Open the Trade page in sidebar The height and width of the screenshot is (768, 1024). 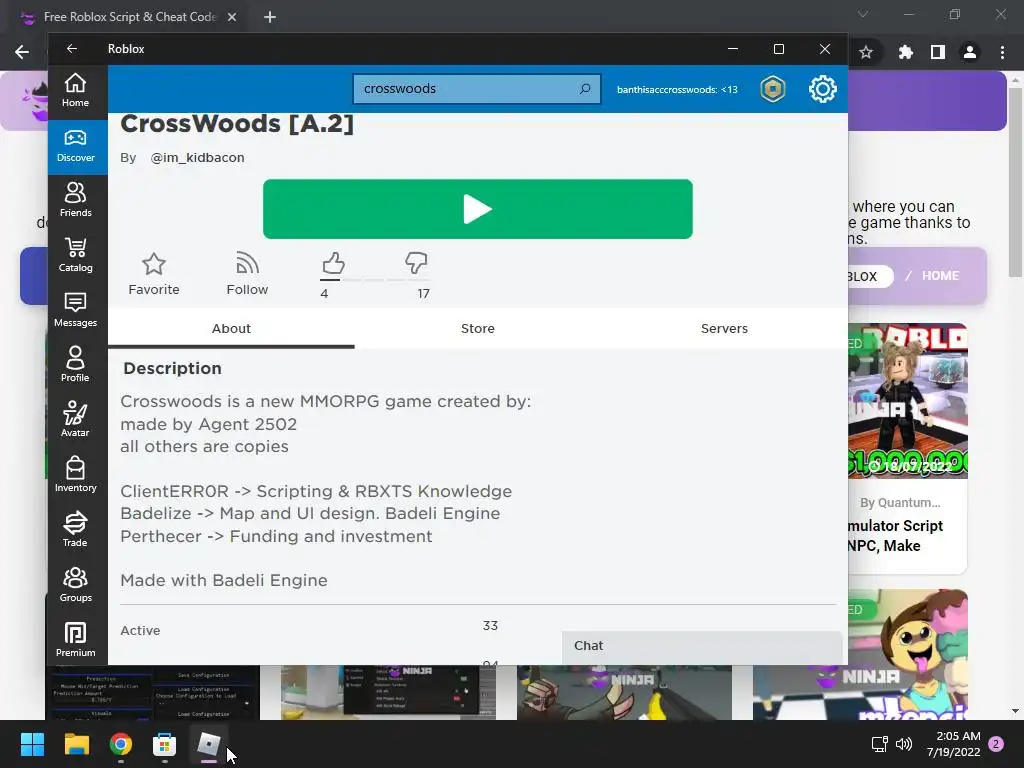click(x=75, y=529)
